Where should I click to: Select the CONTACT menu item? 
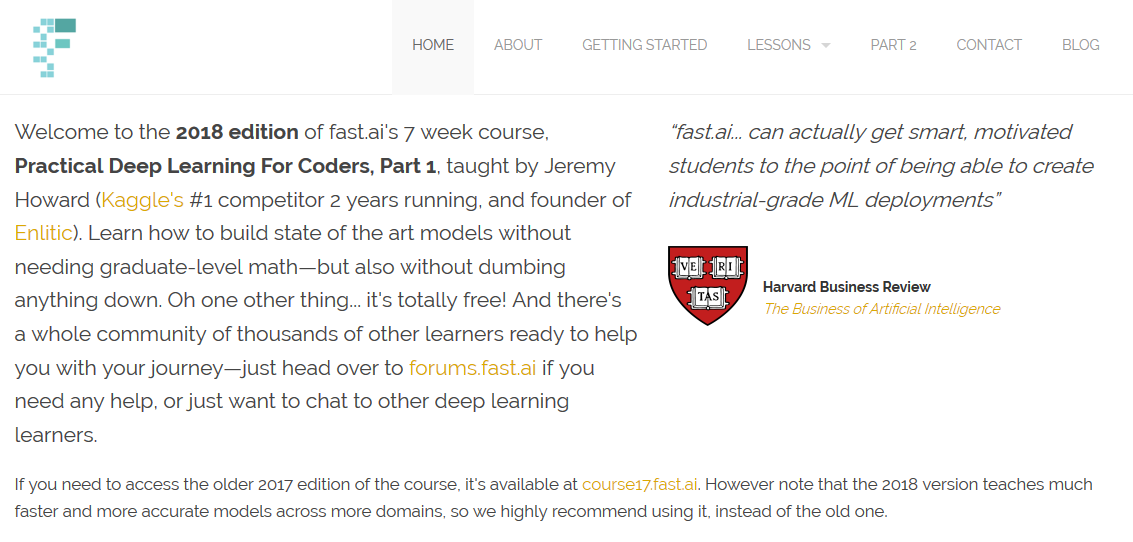tap(989, 45)
